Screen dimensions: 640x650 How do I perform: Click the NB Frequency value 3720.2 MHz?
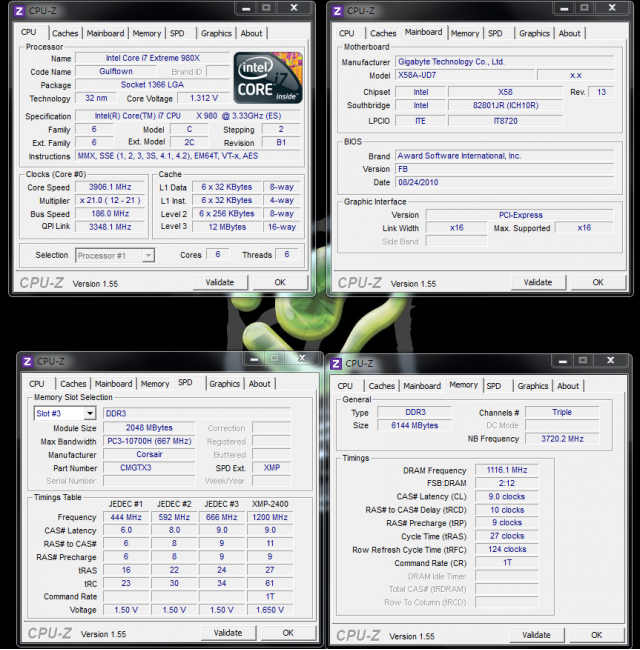(x=562, y=439)
